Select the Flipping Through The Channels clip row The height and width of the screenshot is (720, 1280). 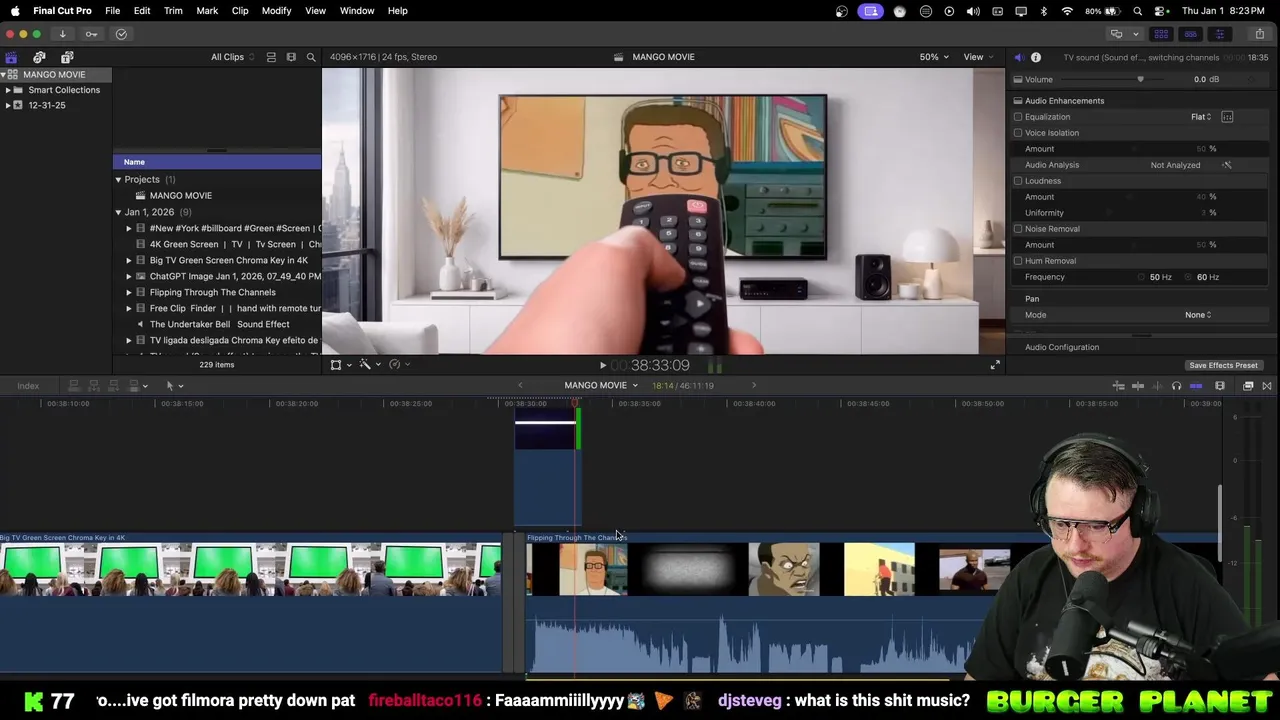point(218,293)
